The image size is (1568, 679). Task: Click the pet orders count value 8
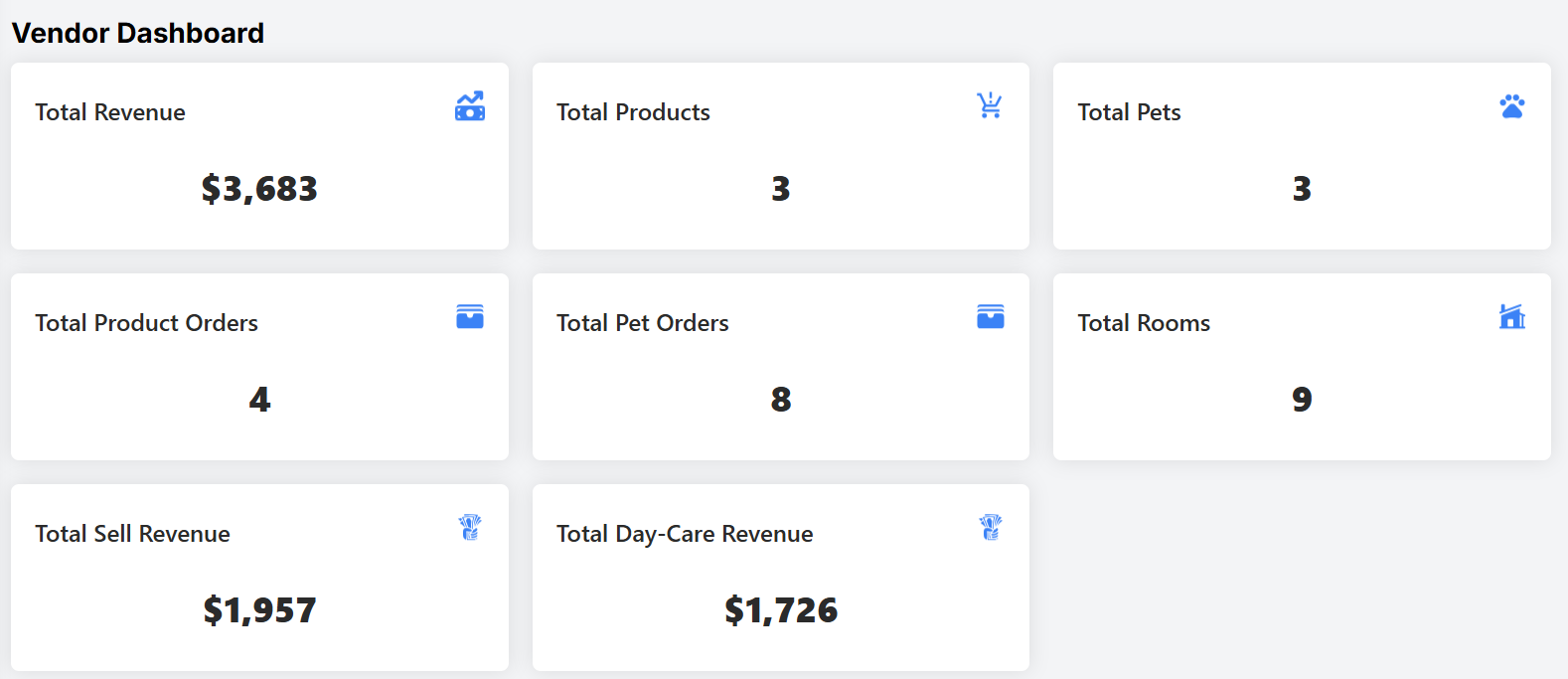tap(781, 400)
